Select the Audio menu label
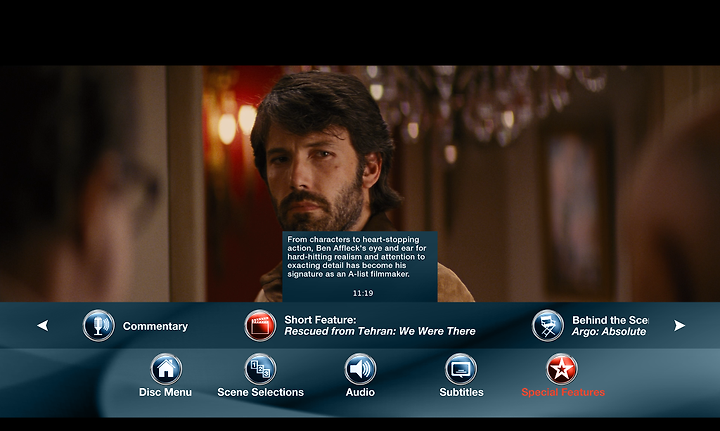720x431 pixels. [360, 392]
